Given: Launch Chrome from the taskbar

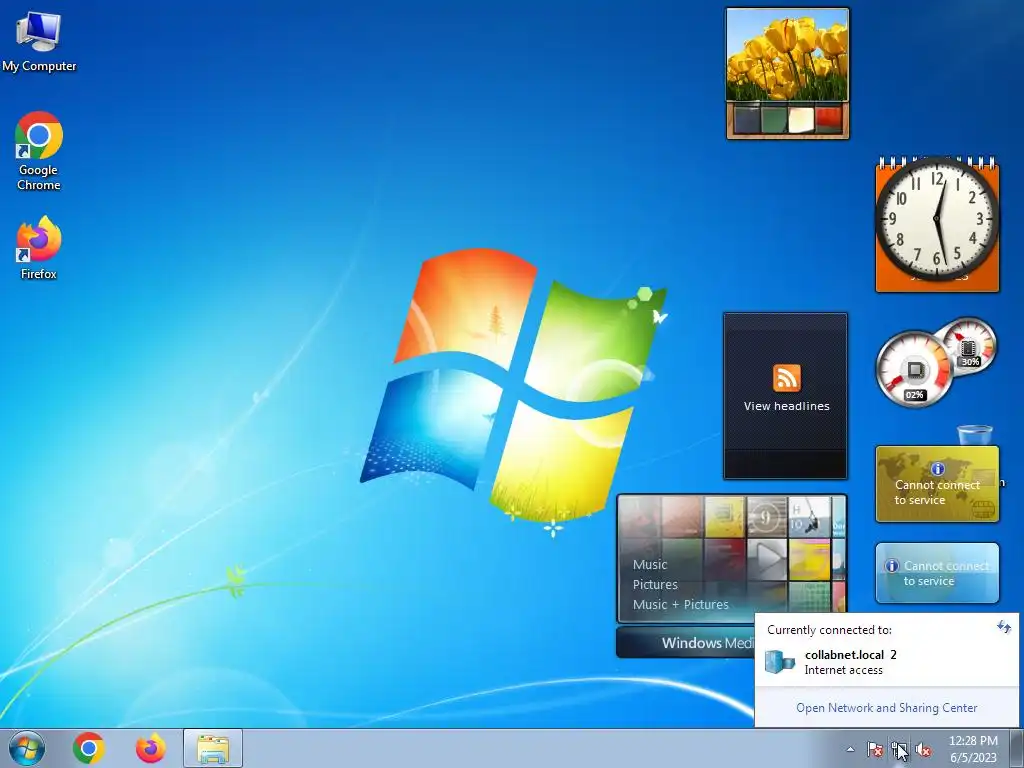Looking at the screenshot, I should click(89, 748).
